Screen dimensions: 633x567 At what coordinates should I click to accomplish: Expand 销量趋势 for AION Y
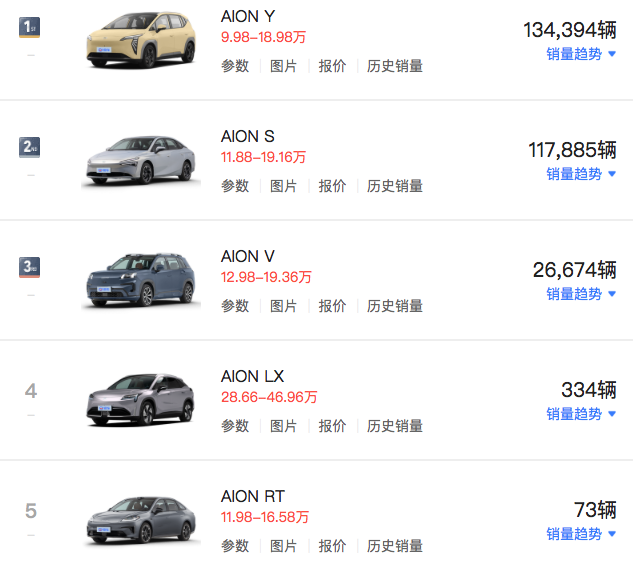click(581, 54)
